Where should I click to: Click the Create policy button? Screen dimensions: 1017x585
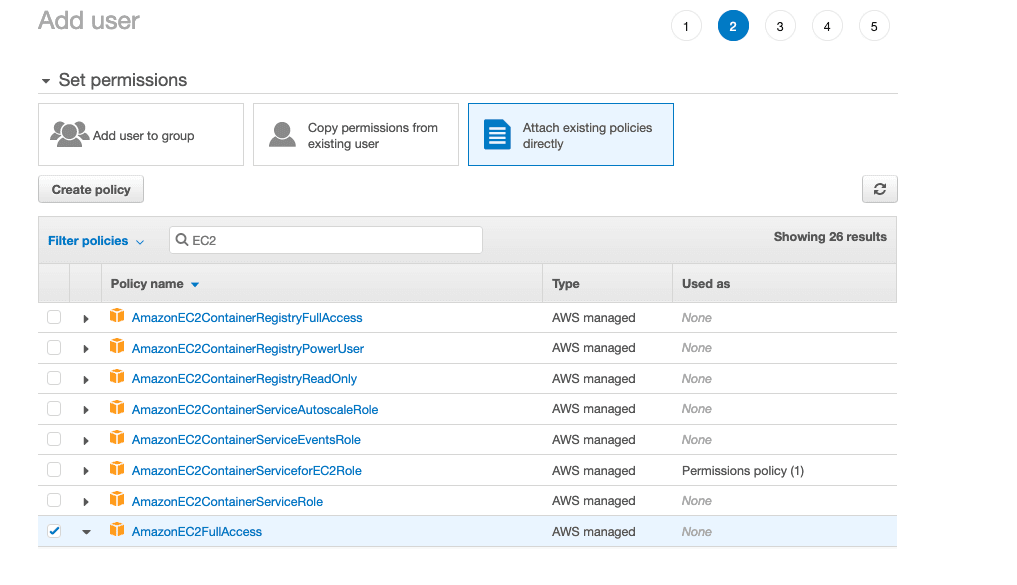[91, 190]
